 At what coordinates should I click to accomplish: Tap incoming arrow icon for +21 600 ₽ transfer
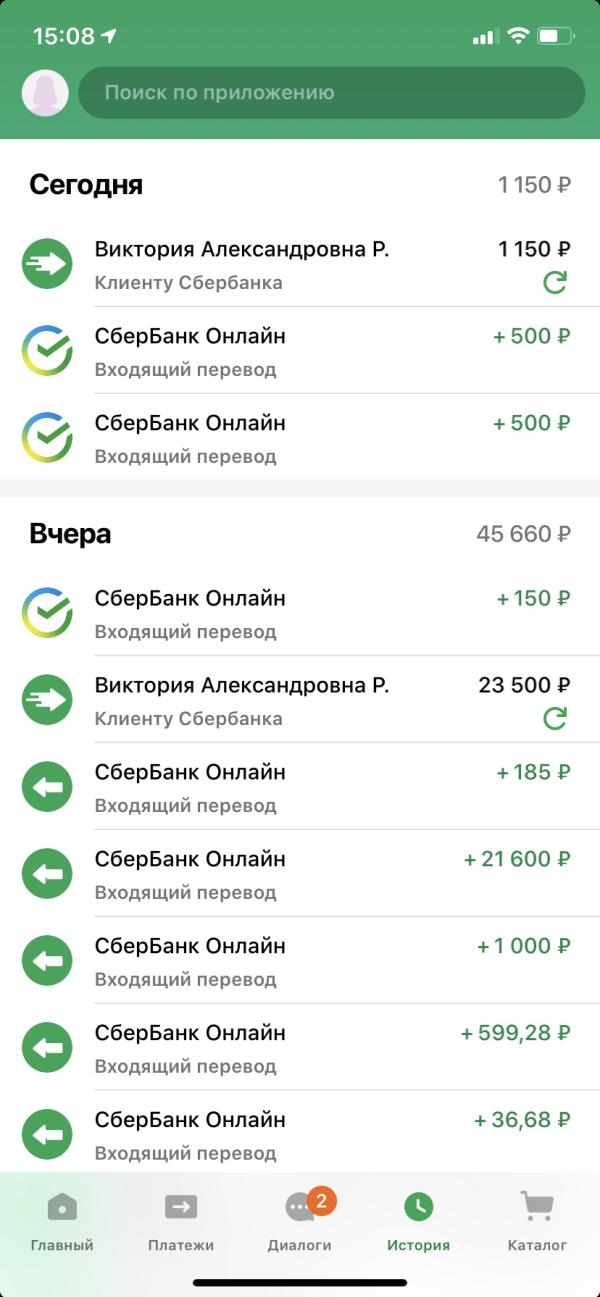point(47,874)
